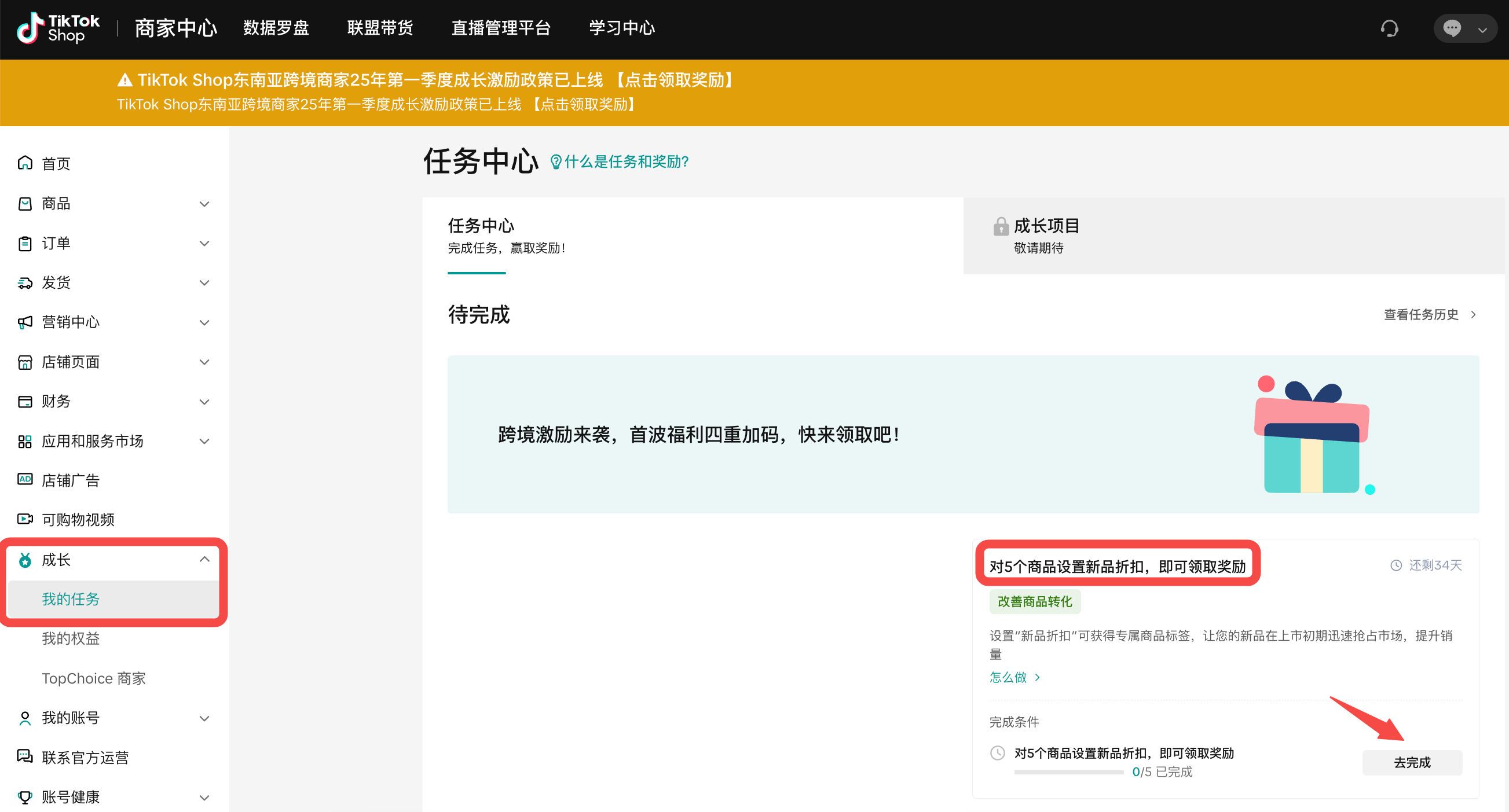Click the 可购物视频 video icon

tap(24, 519)
